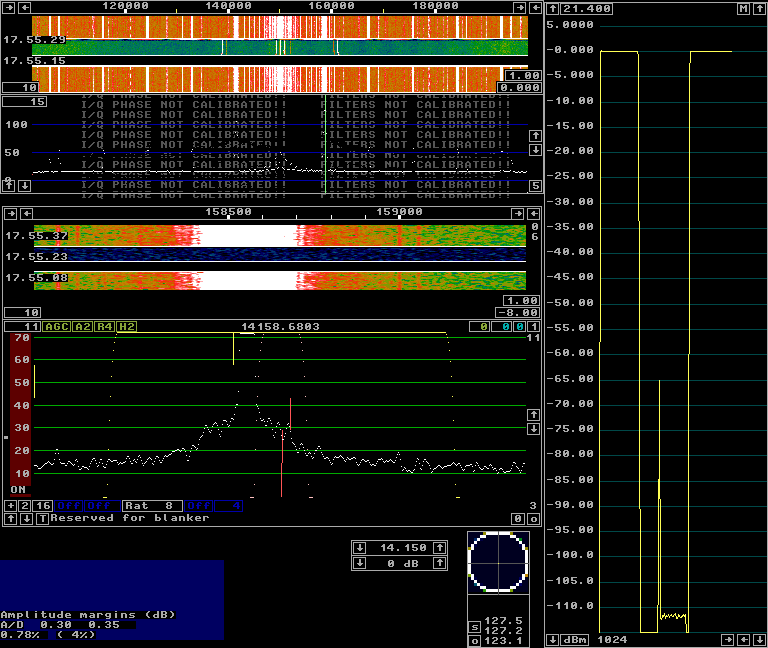Click the right-arrow at the bottom of the dBm panel
This screenshot has height=648, width=768.
(728, 640)
